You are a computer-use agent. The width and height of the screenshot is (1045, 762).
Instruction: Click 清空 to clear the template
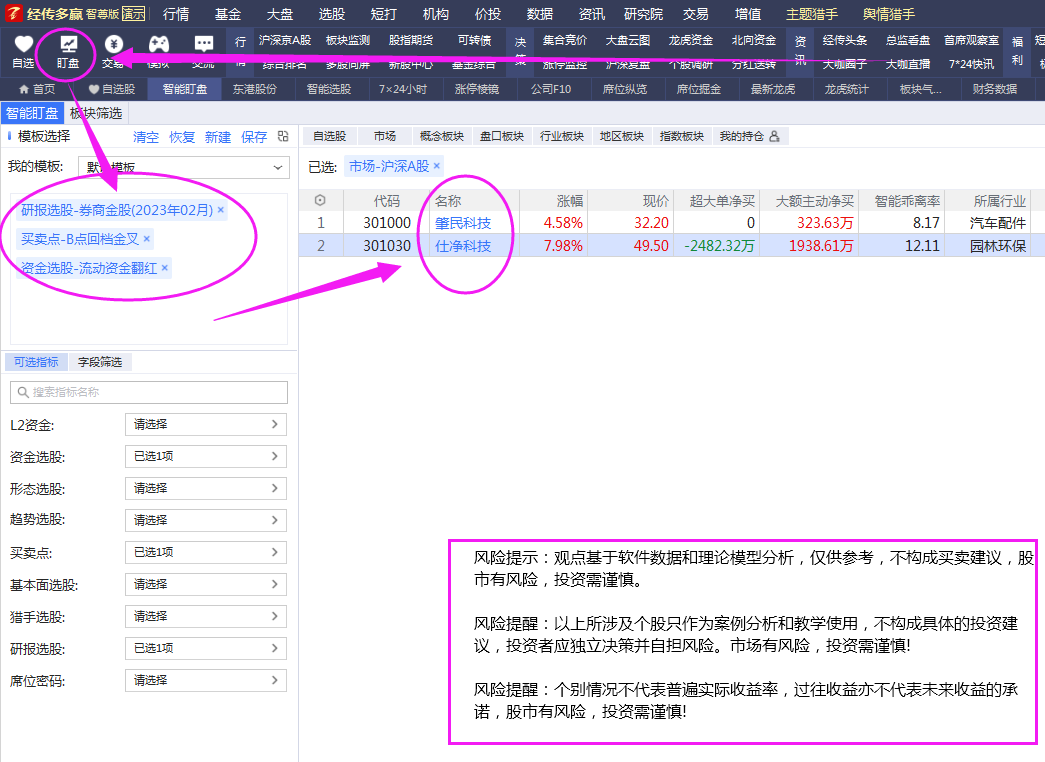coord(146,137)
